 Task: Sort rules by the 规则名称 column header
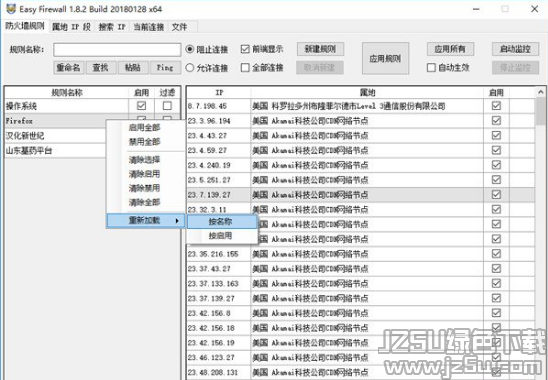[x=66, y=93]
